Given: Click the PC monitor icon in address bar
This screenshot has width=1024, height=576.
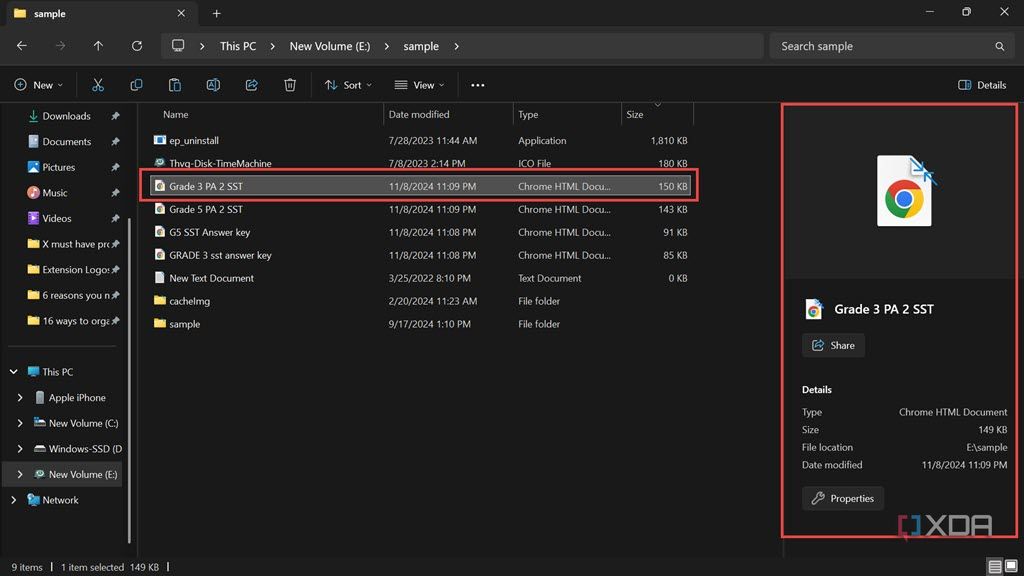Looking at the screenshot, I should pos(178,46).
